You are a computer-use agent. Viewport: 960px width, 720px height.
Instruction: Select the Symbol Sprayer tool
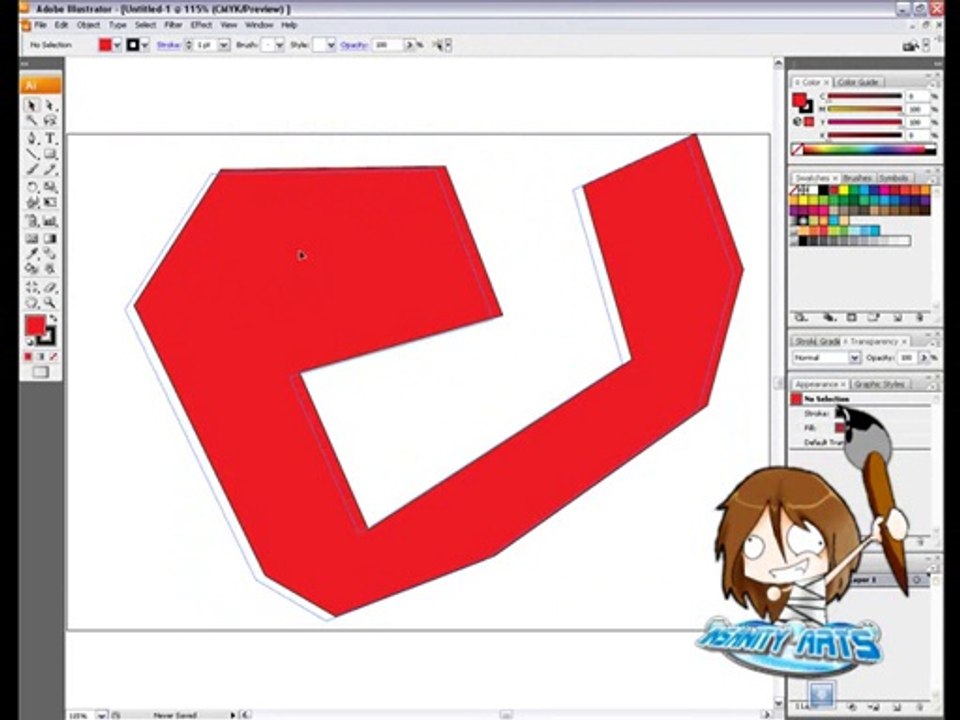point(32,221)
